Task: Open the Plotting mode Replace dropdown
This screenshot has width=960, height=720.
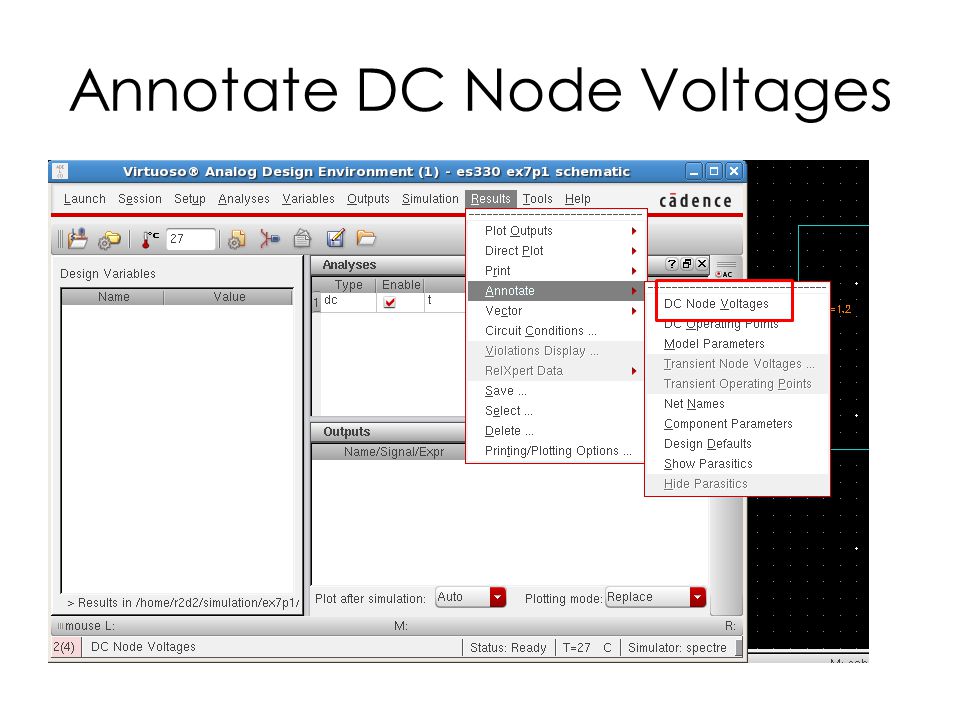Action: [x=697, y=597]
